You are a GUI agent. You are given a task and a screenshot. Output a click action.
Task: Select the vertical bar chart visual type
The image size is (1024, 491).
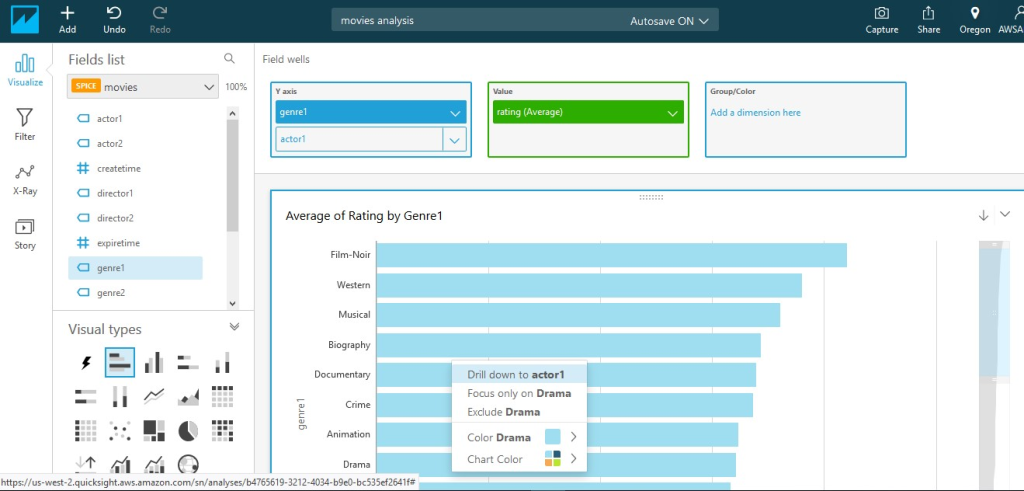pos(154,362)
